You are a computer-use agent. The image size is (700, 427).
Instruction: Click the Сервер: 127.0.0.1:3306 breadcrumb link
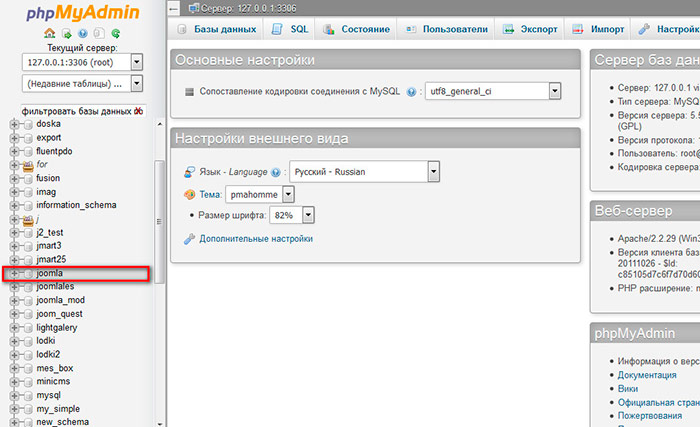point(248,8)
